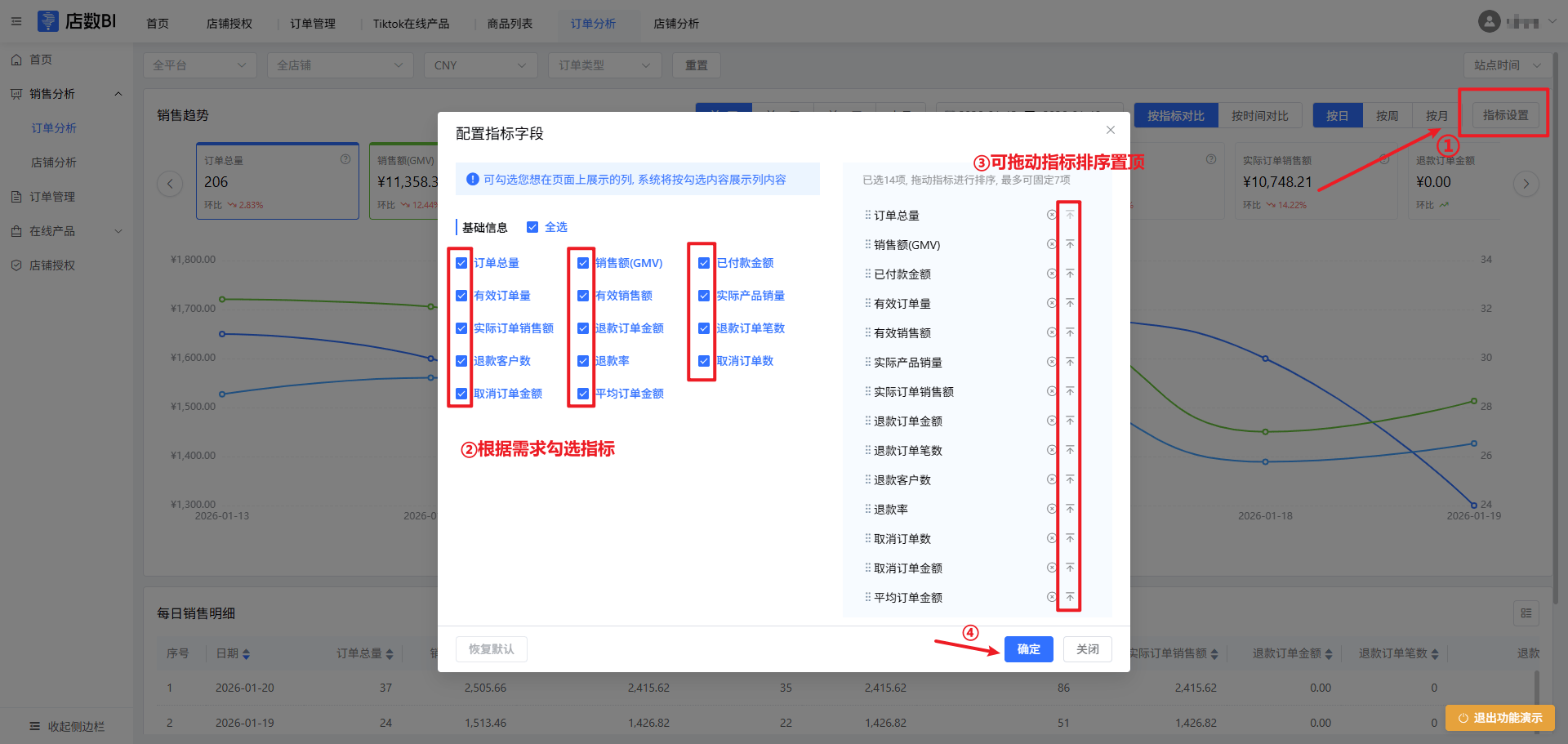Pin 销售额(GMV) to top with arrow icon
Image resolution: width=1568 pixels, height=744 pixels.
pyautogui.click(x=1069, y=244)
